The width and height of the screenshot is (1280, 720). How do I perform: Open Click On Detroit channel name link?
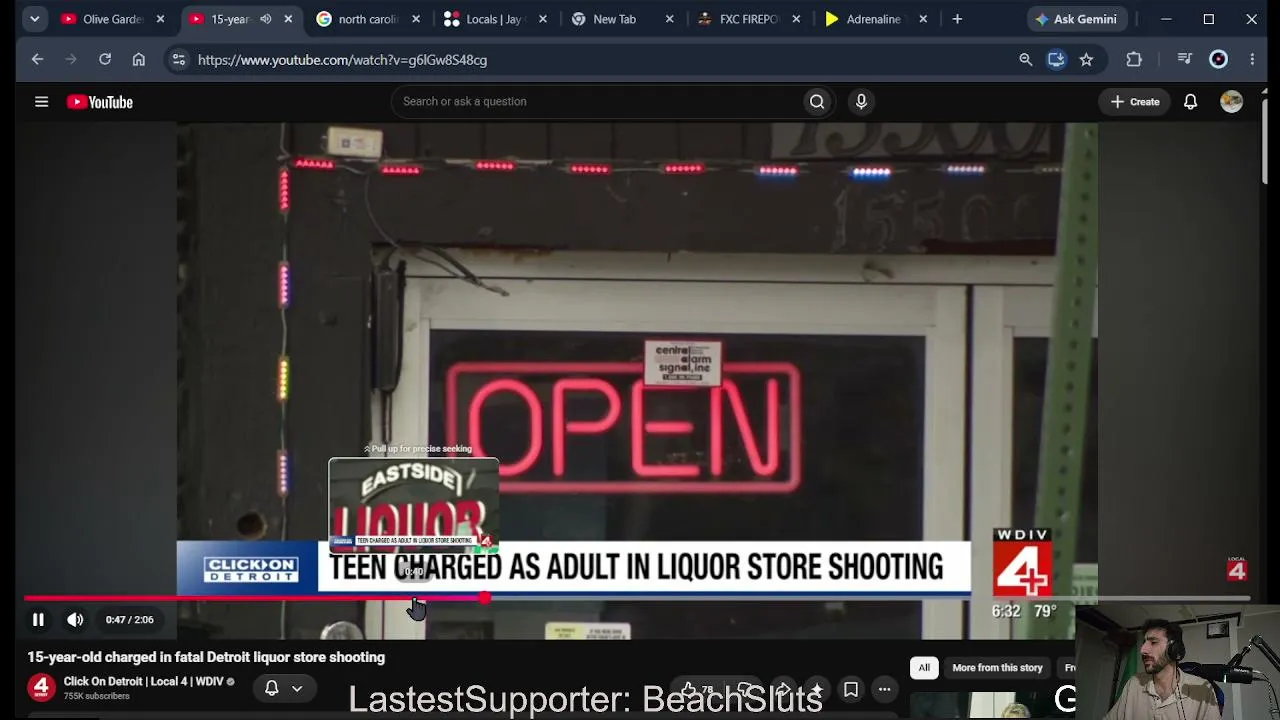click(x=143, y=682)
